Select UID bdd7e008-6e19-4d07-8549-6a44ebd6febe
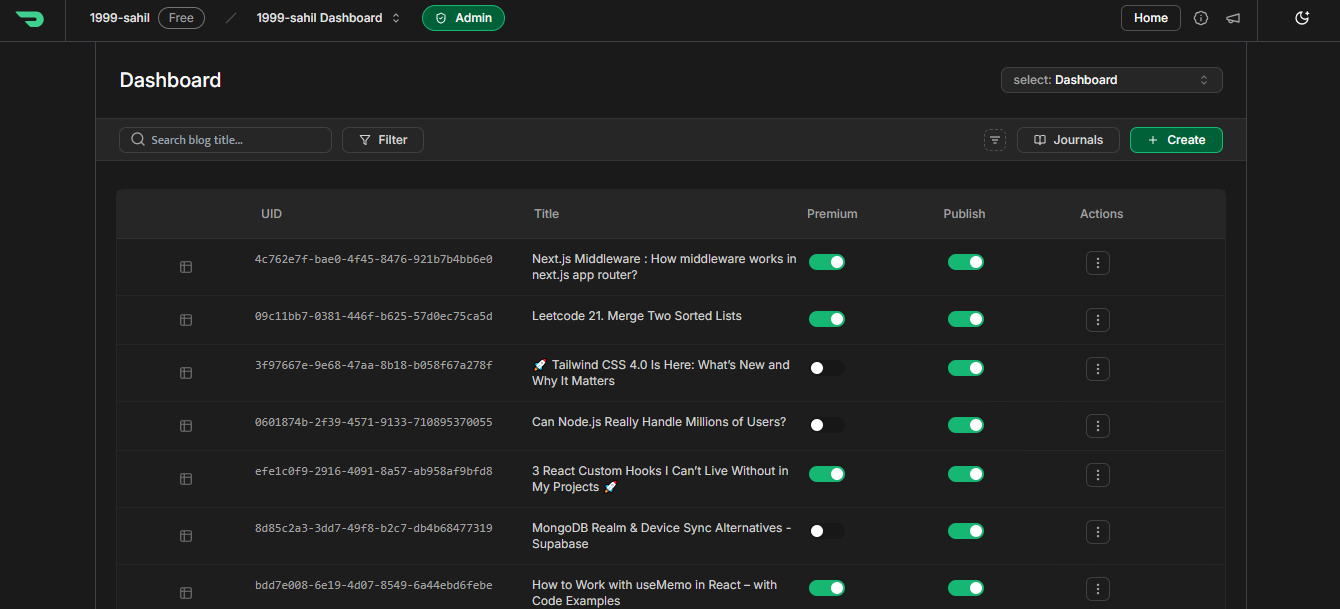The width and height of the screenshot is (1340, 609). 373,585
